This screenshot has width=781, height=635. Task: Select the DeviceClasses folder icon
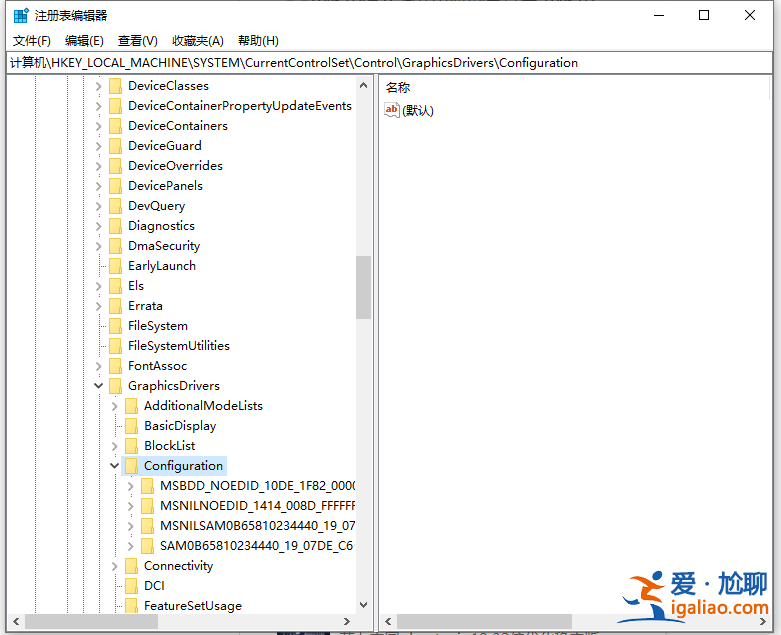point(115,86)
